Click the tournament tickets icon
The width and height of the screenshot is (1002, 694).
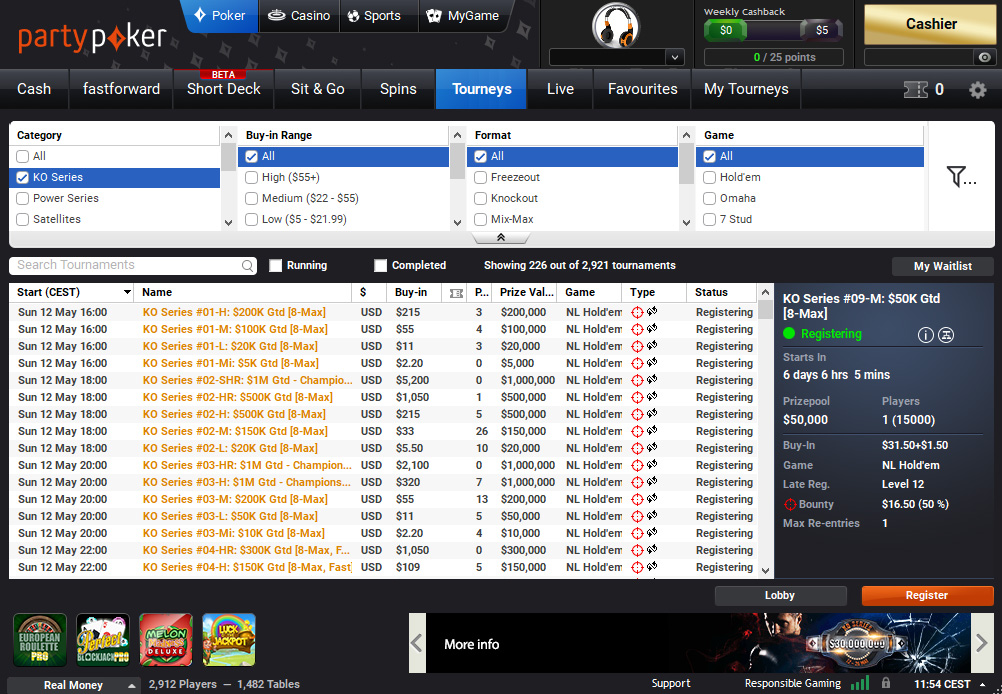(915, 90)
